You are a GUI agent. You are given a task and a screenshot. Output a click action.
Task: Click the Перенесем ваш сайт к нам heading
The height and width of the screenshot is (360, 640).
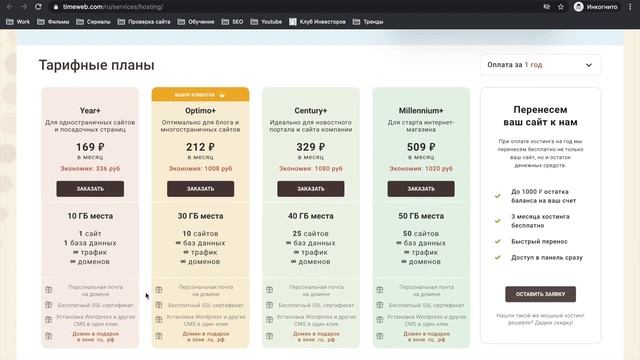click(540, 116)
